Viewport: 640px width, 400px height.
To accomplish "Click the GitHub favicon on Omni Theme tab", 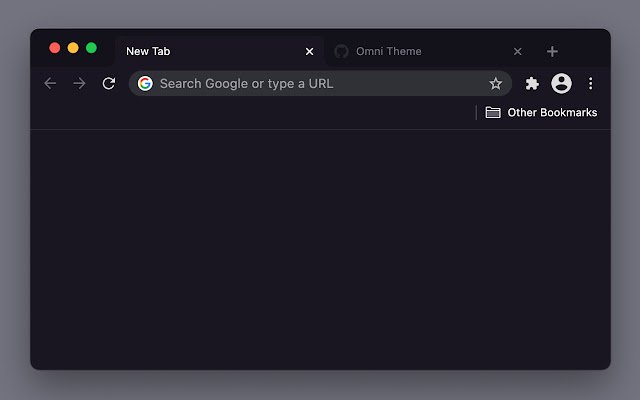I will (341, 51).
